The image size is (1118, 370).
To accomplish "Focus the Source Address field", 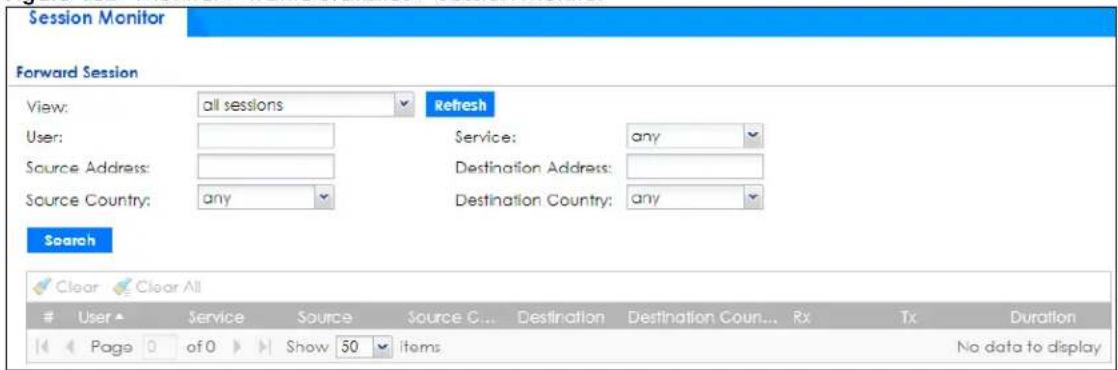I will click(x=265, y=168).
